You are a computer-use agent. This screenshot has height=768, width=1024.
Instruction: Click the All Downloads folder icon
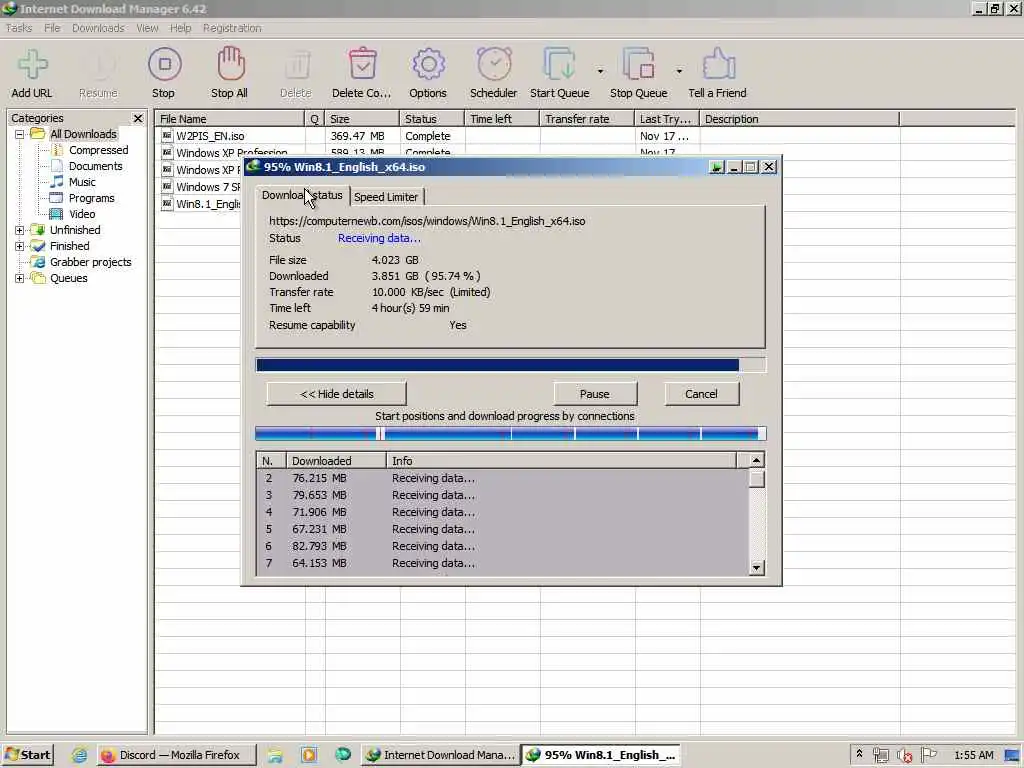click(x=38, y=134)
